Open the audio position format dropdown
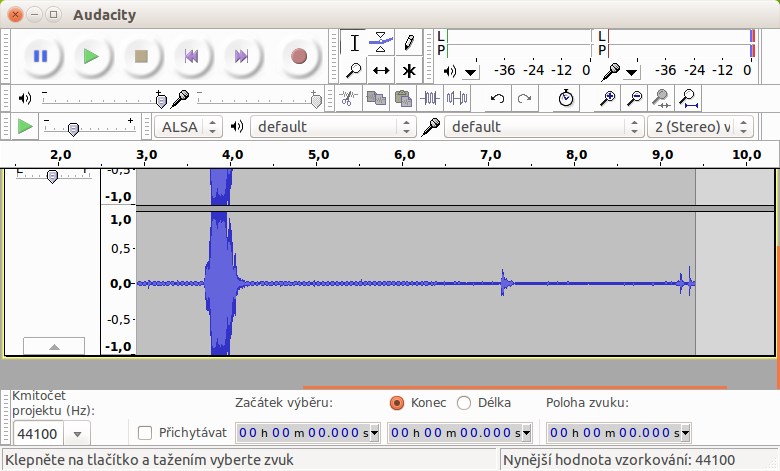The height and width of the screenshot is (471, 780). click(686, 433)
